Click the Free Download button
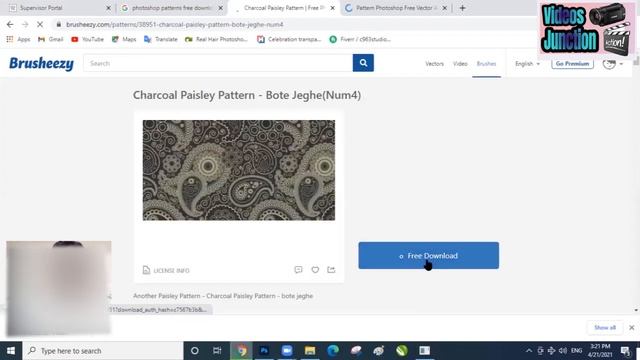 point(429,256)
